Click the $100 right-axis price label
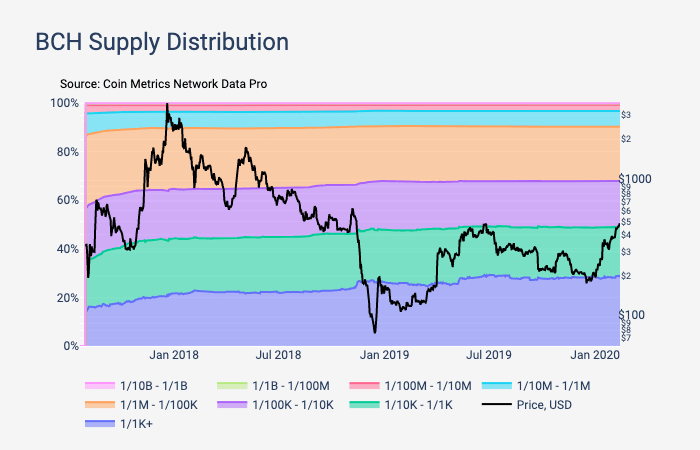The height and width of the screenshot is (450, 700). coord(631,315)
